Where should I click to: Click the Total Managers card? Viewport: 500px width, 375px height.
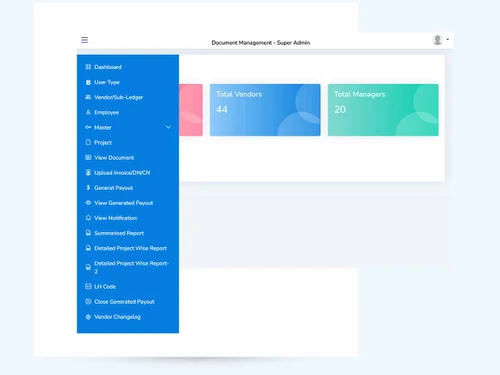pos(383,110)
